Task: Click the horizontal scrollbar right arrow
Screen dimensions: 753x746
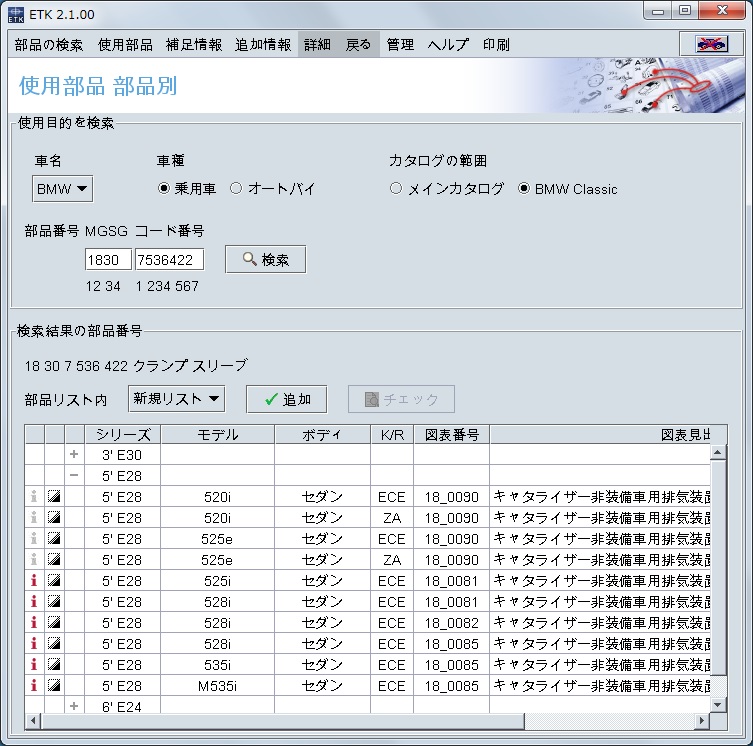Action: coord(702,721)
